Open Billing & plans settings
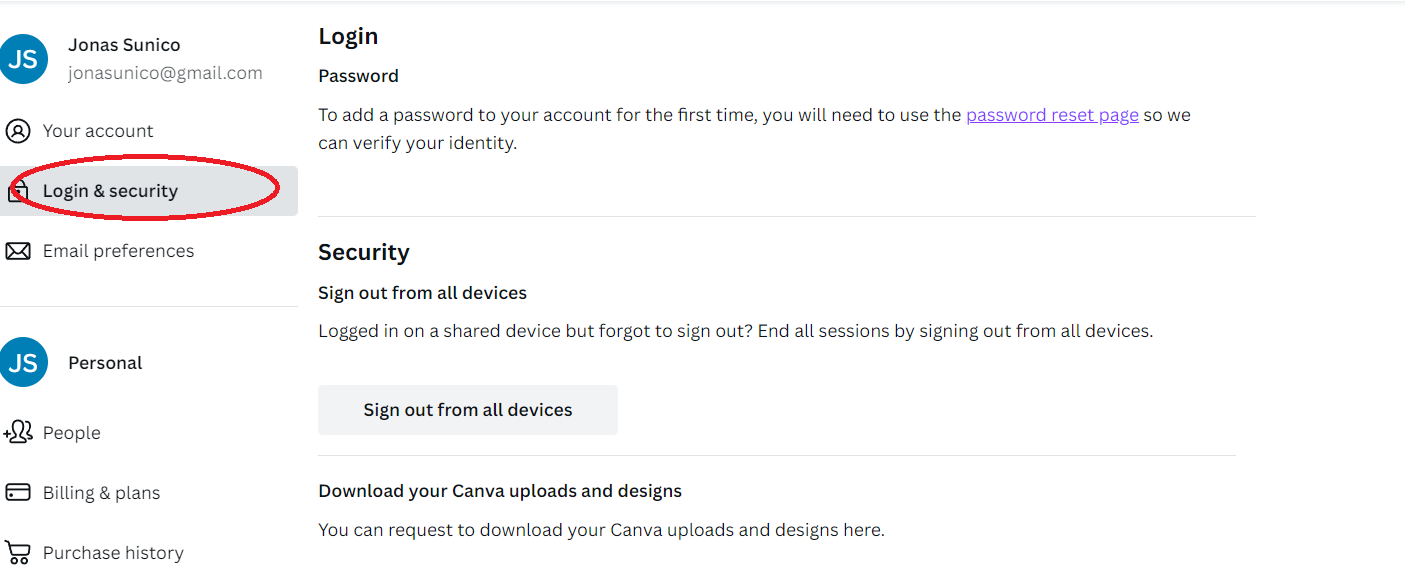1405x569 pixels. 149,492
